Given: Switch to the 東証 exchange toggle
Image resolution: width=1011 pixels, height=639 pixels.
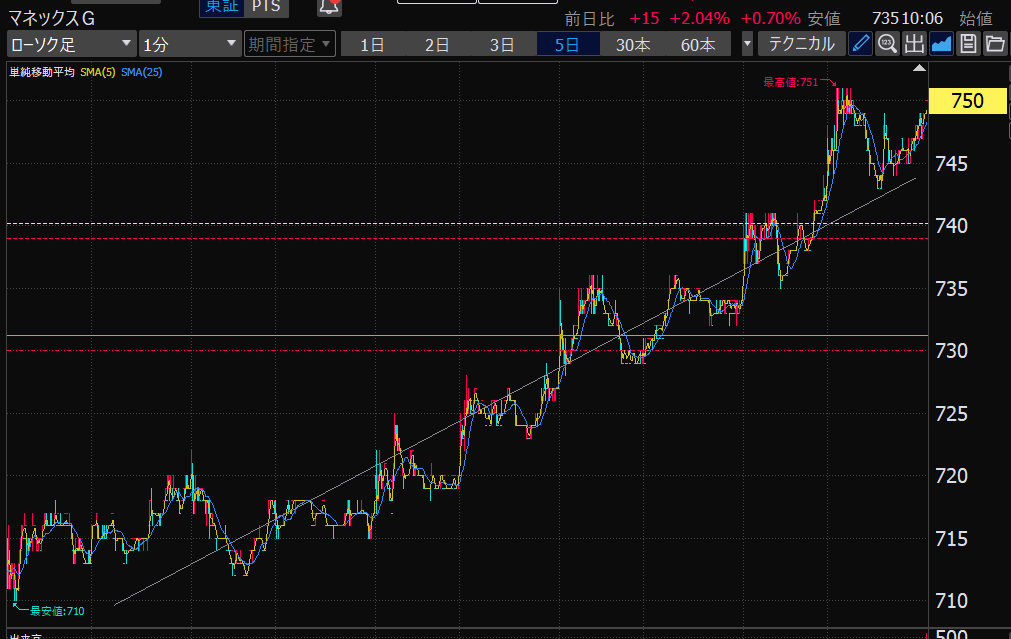Looking at the screenshot, I should coord(222,7).
